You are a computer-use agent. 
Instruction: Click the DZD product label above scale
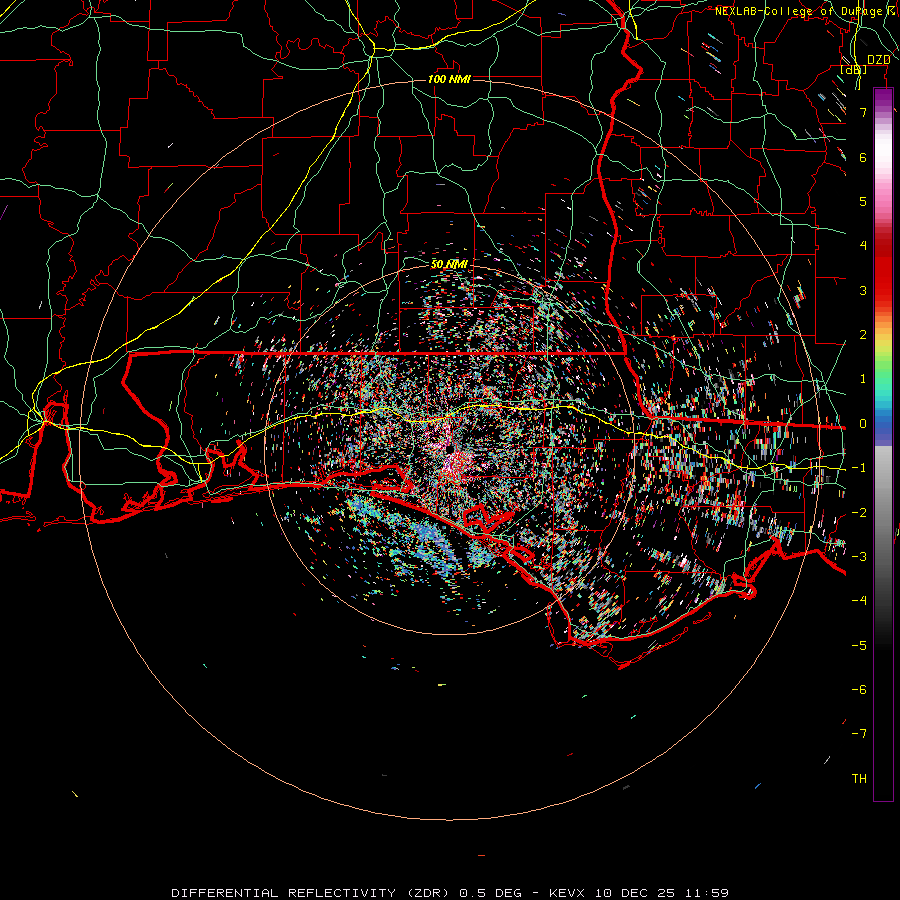coord(878,60)
